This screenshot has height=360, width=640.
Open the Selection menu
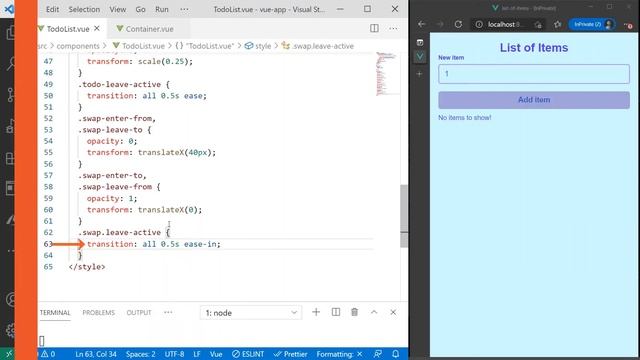[x=84, y=9]
